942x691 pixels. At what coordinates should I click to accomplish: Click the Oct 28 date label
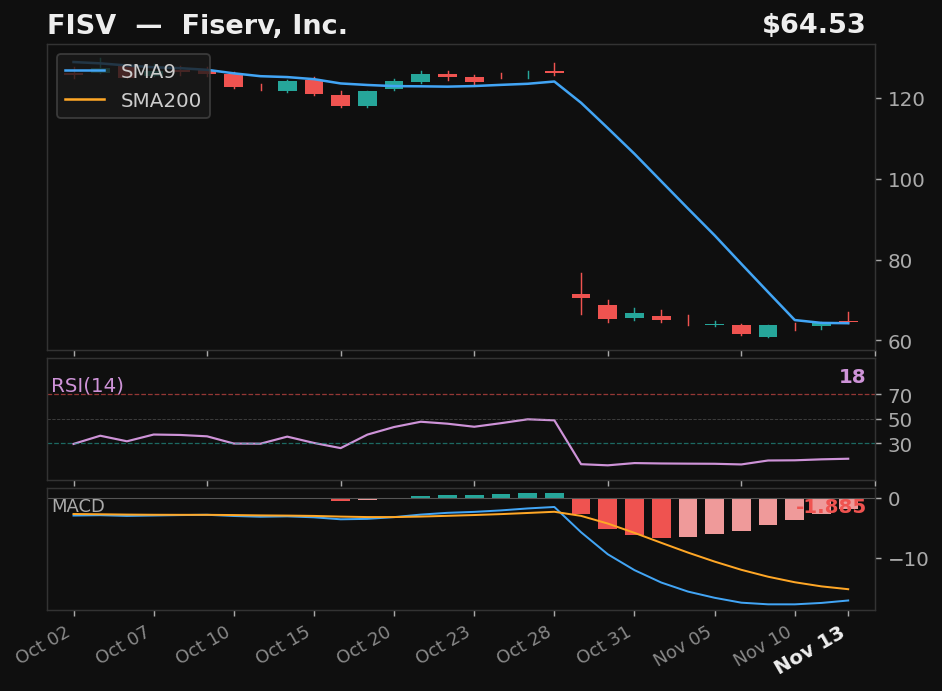(x=525, y=644)
